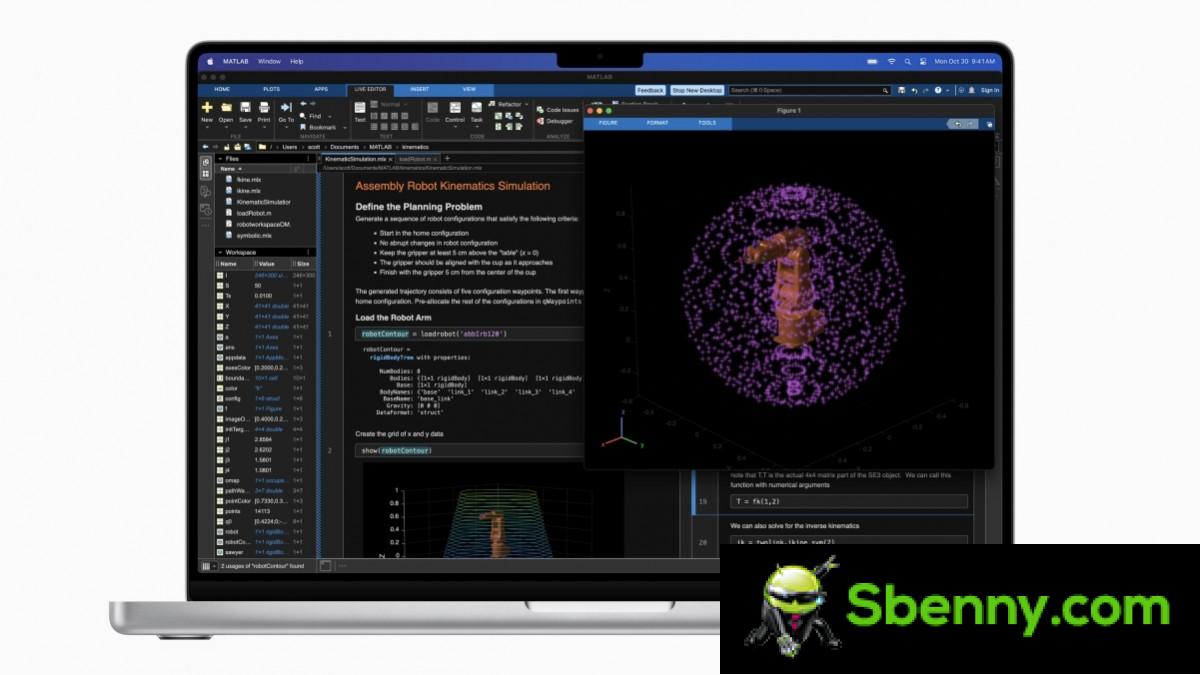This screenshot has width=1200, height=675.
Task: Click the Task icon in ribbon
Action: pyautogui.click(x=477, y=107)
